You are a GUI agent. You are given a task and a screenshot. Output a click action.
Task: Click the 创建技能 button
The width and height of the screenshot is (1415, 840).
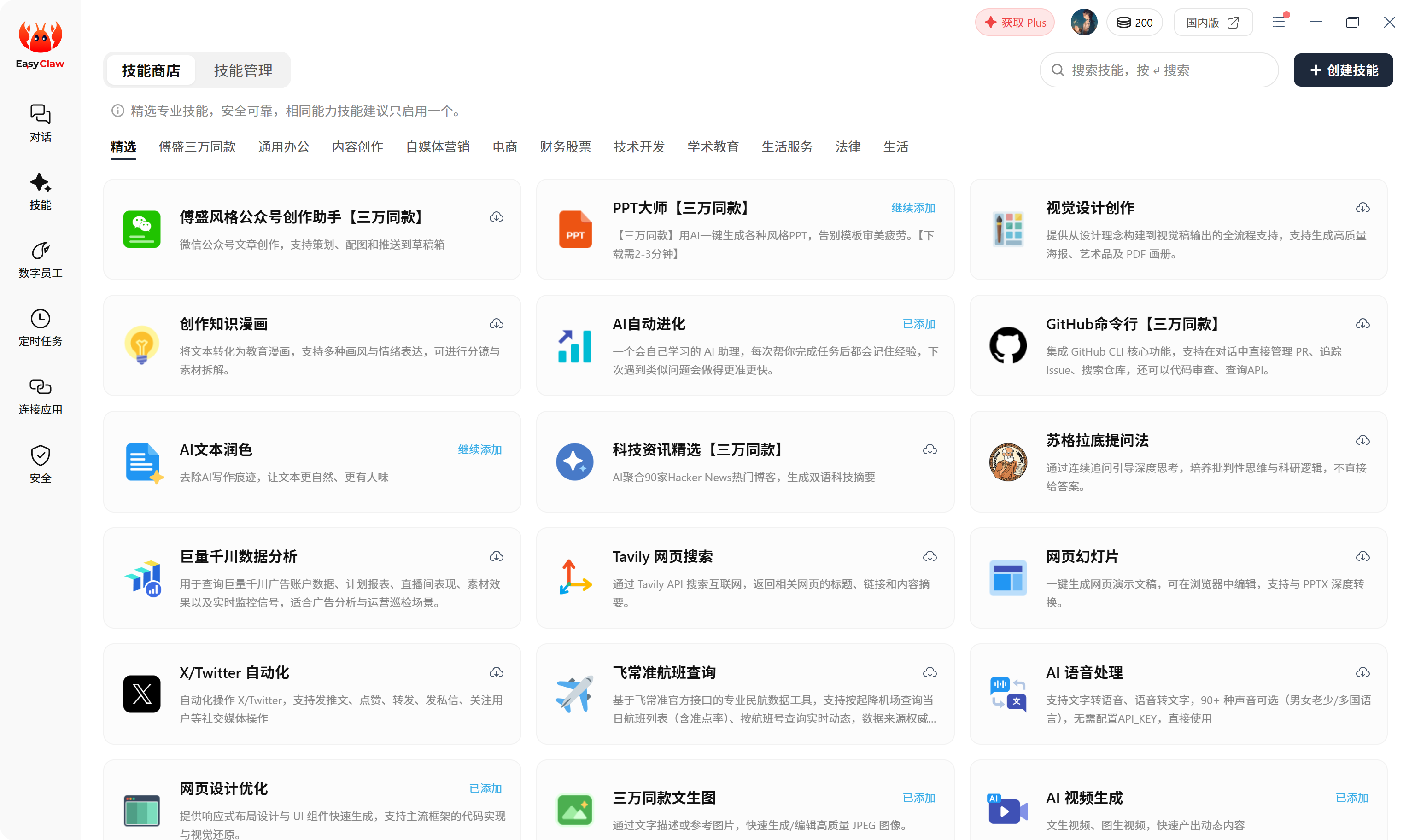click(x=1343, y=70)
